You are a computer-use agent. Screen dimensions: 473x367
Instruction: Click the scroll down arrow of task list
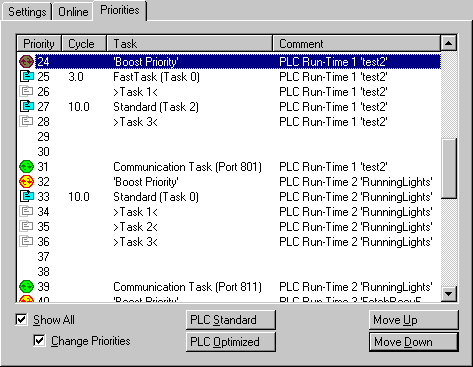tap(449, 294)
